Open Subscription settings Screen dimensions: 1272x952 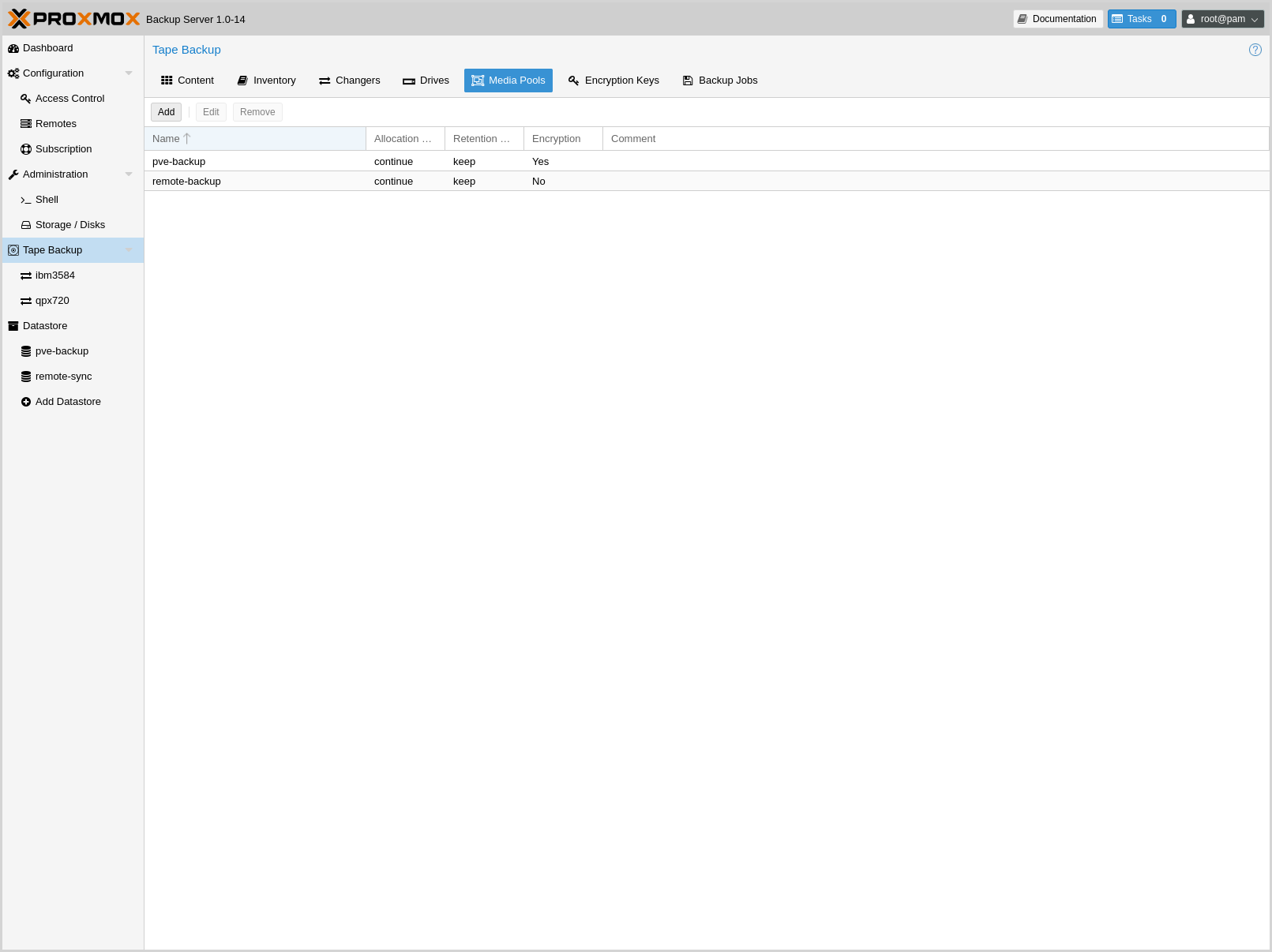[x=63, y=149]
